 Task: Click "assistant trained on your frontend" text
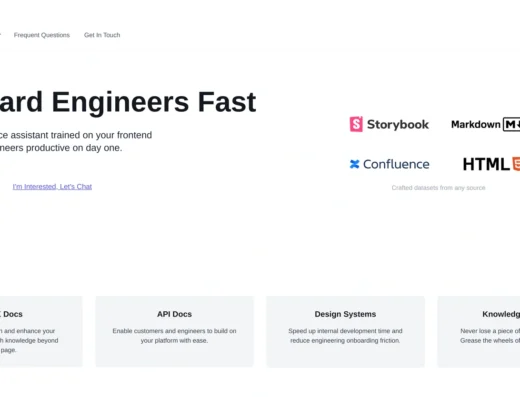(x=81, y=135)
